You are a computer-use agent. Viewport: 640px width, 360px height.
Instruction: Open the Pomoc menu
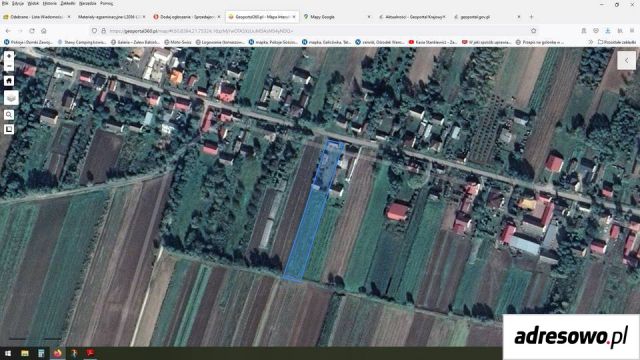pyautogui.click(x=107, y=3)
